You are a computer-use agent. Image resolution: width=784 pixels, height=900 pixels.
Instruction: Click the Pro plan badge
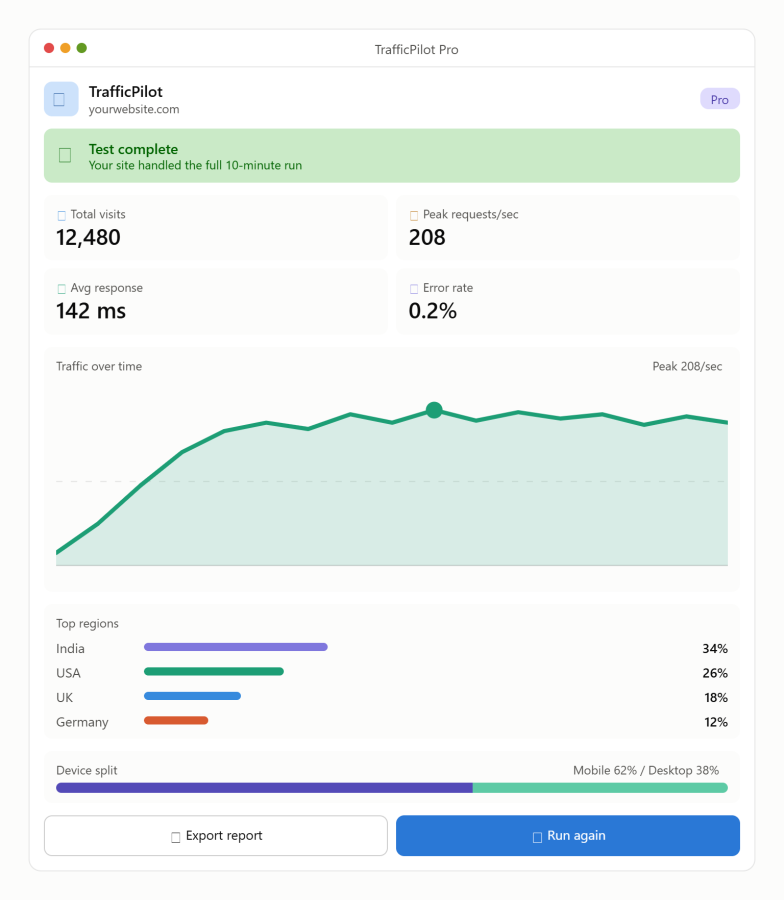click(720, 99)
